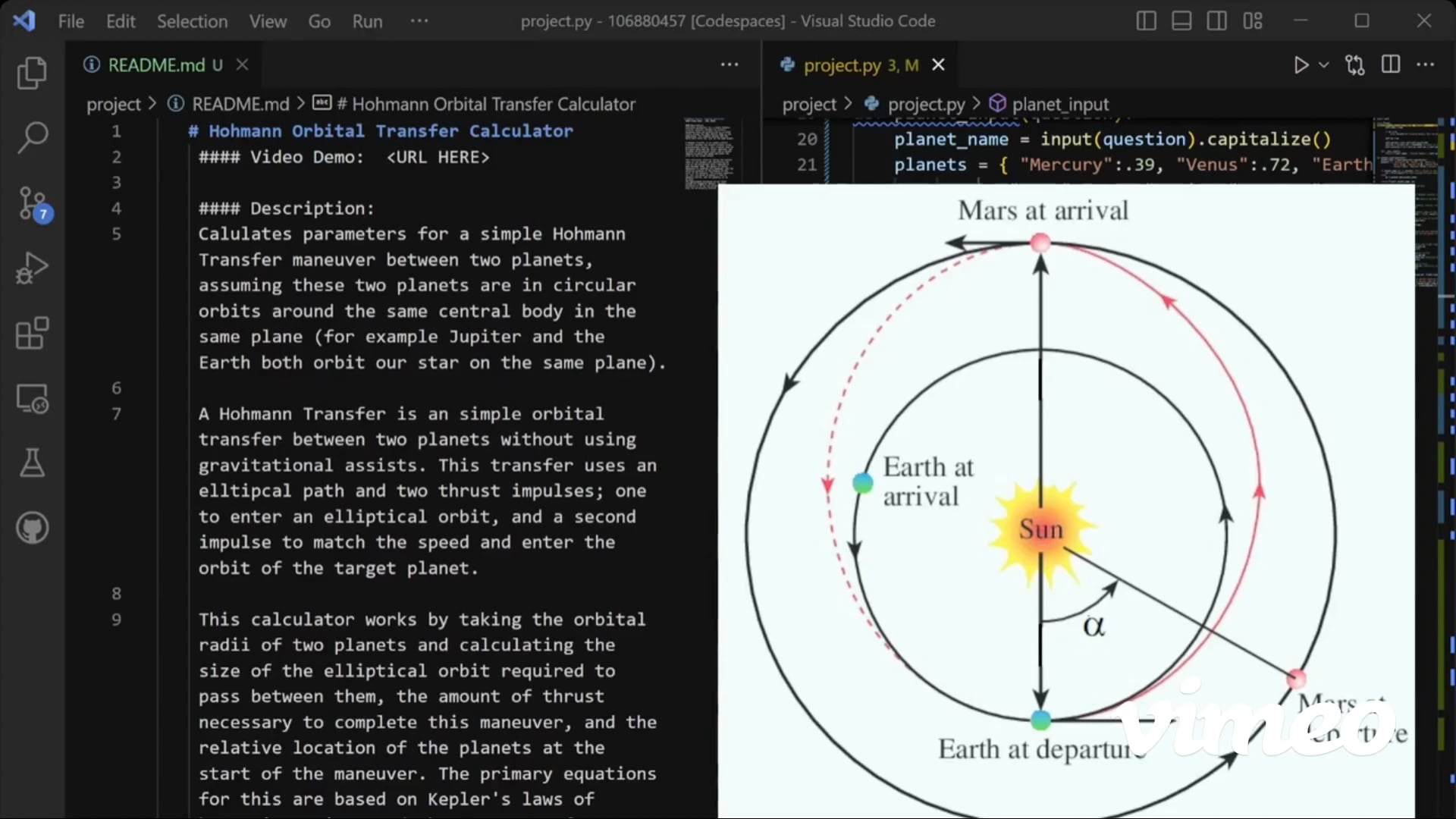The width and height of the screenshot is (1456, 819).
Task: Open the Run and Debug panel
Action: pyautogui.click(x=32, y=268)
